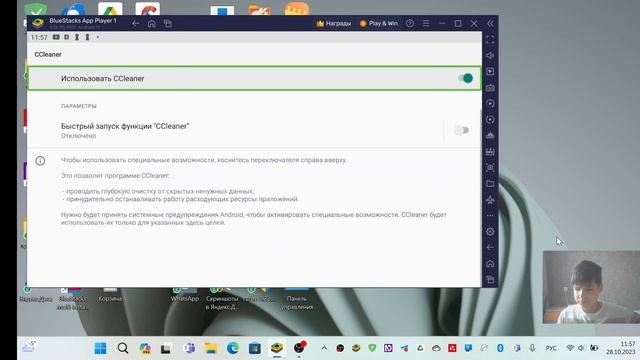Screen dimensions: 640x360
Task: Turn off the Использовать CCleaner switch
Action: [x=465, y=78]
